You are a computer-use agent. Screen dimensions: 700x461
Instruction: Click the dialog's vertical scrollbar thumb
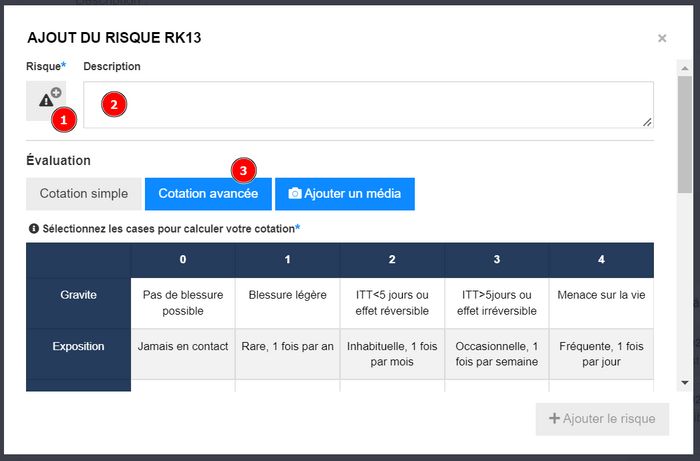click(684, 134)
